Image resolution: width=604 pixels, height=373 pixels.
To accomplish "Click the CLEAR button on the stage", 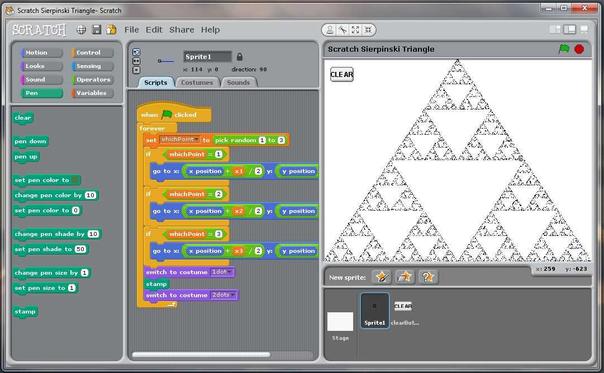I will [342, 74].
